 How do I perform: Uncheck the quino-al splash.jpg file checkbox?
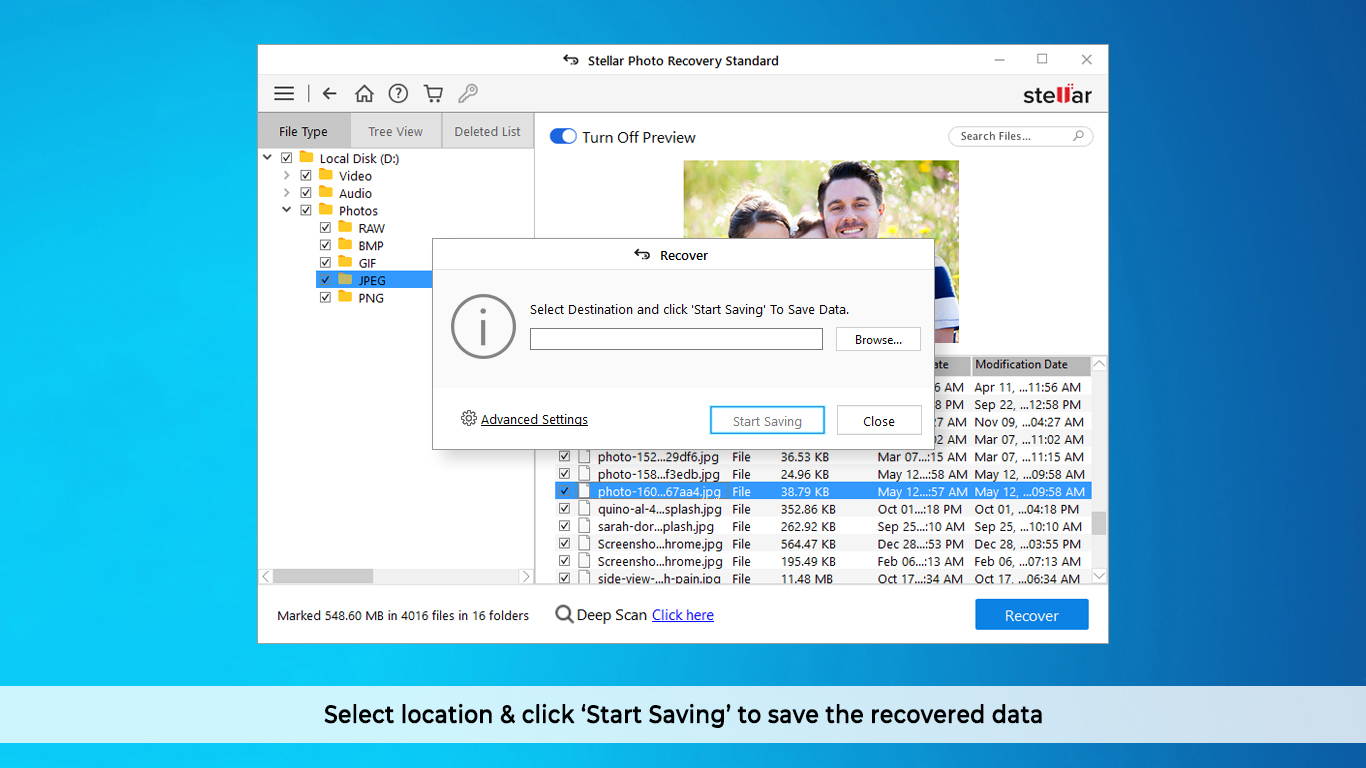tap(564, 509)
